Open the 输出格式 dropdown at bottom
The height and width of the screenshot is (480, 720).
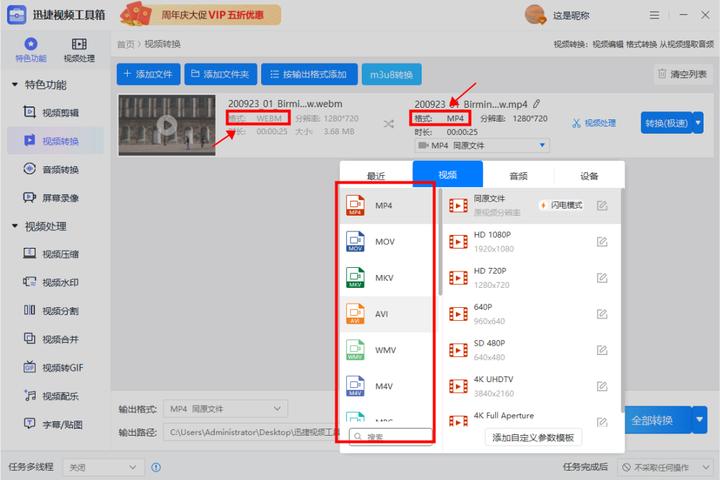point(225,409)
